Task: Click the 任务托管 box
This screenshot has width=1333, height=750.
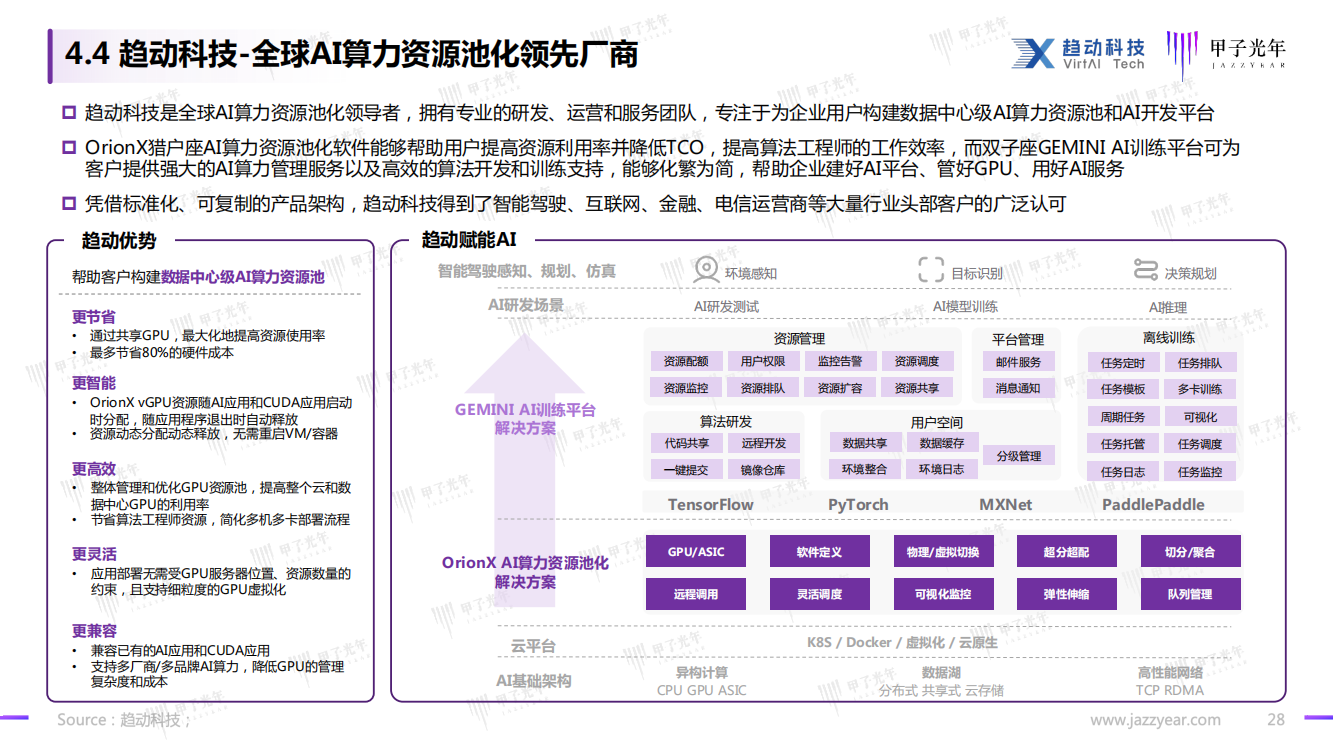Action: click(x=1123, y=444)
